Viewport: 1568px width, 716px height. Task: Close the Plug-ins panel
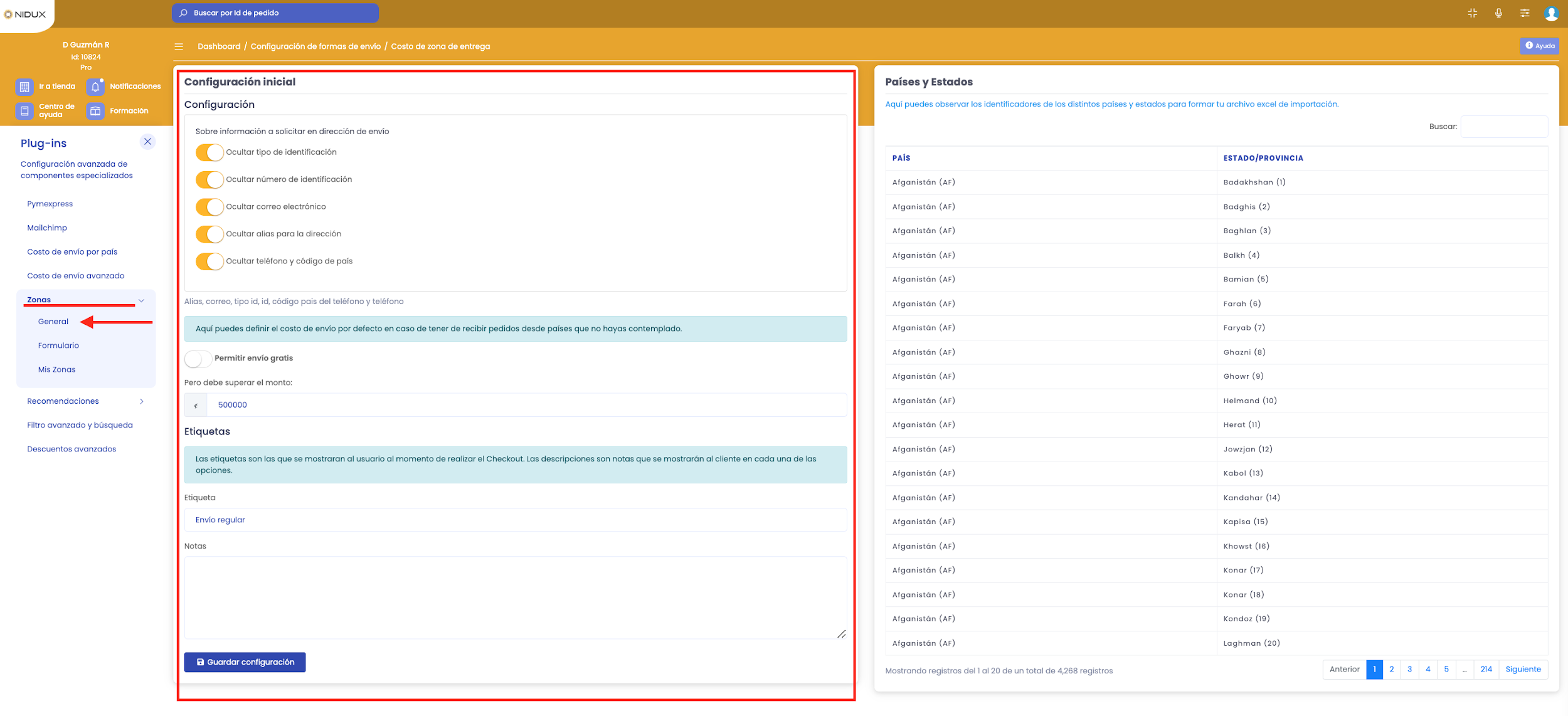click(x=147, y=142)
